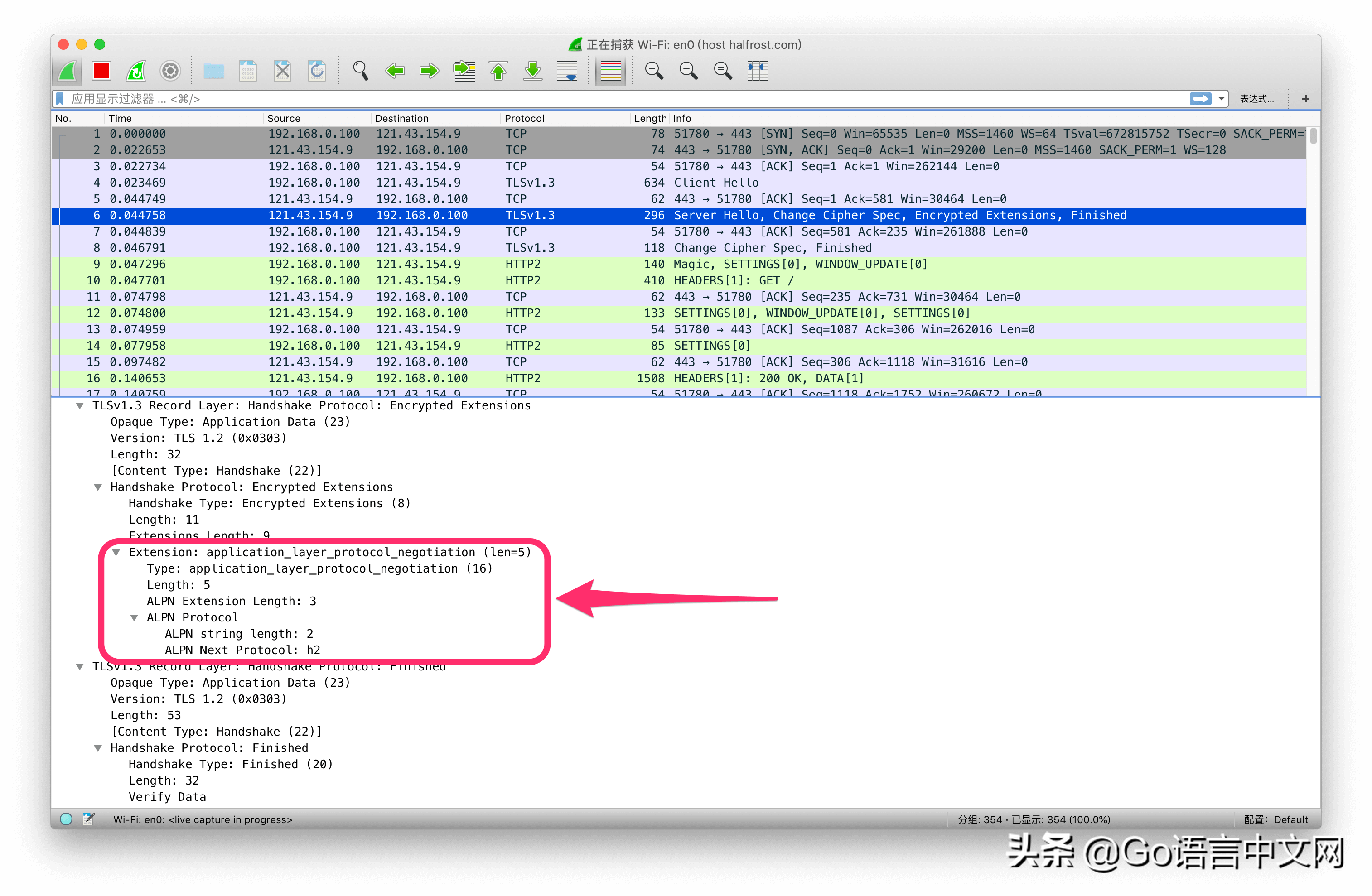1372x896 pixels.
Task: Toggle auto-scroll during live capture
Action: point(567,71)
